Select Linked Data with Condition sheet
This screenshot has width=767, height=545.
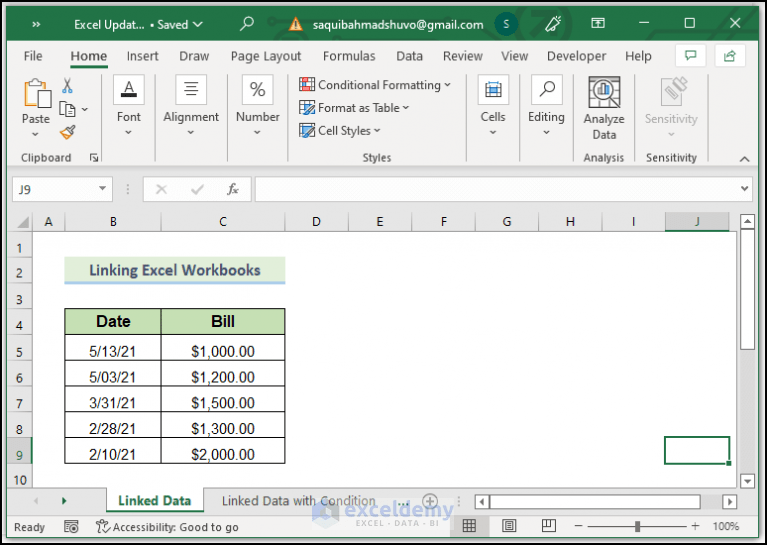click(x=298, y=500)
